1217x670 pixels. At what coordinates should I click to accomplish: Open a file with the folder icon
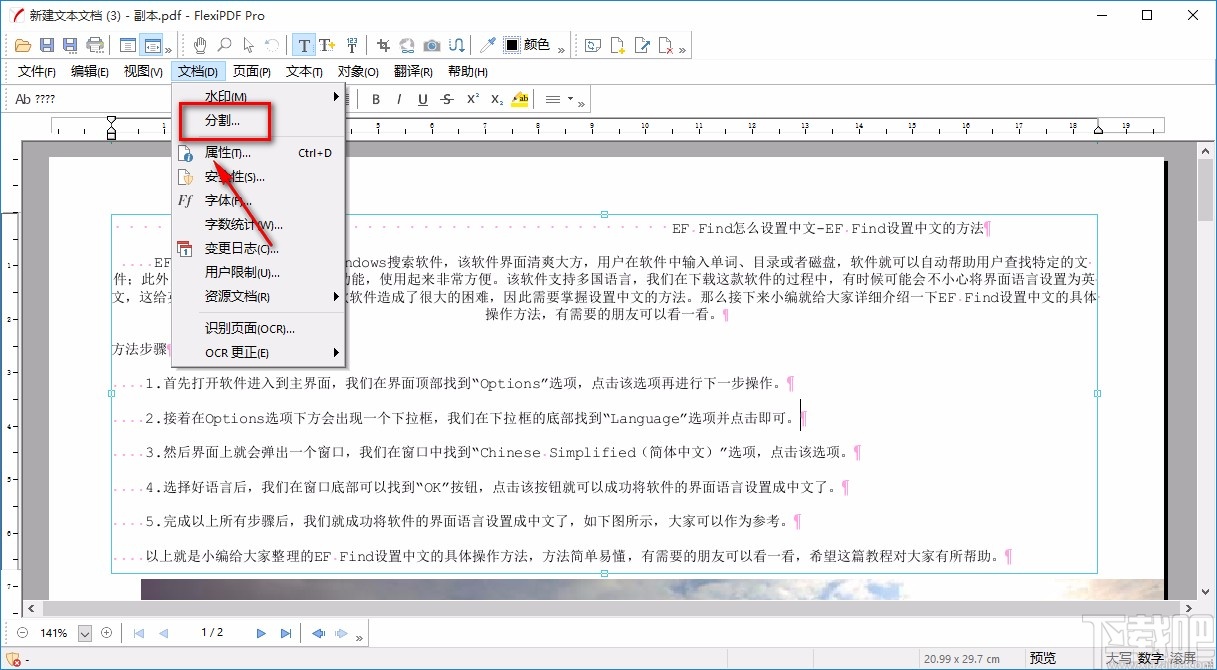pos(23,45)
